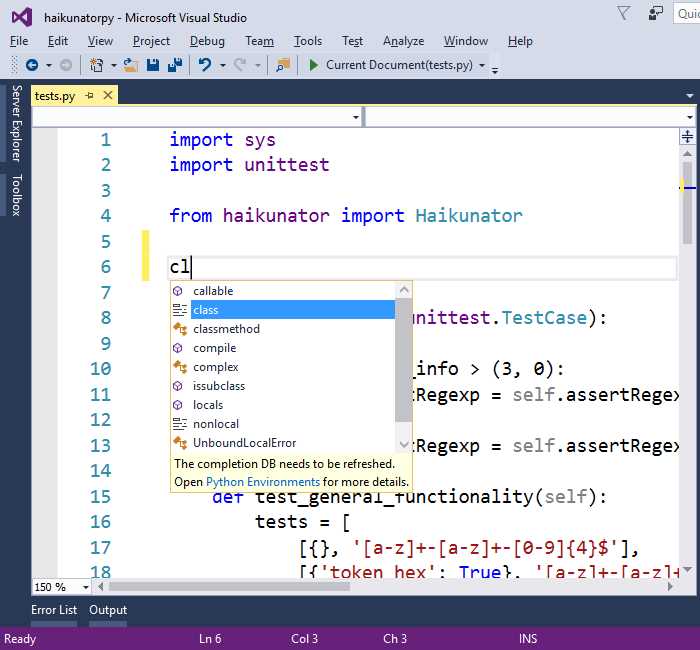Click the INS insert mode indicator

pos(528,639)
